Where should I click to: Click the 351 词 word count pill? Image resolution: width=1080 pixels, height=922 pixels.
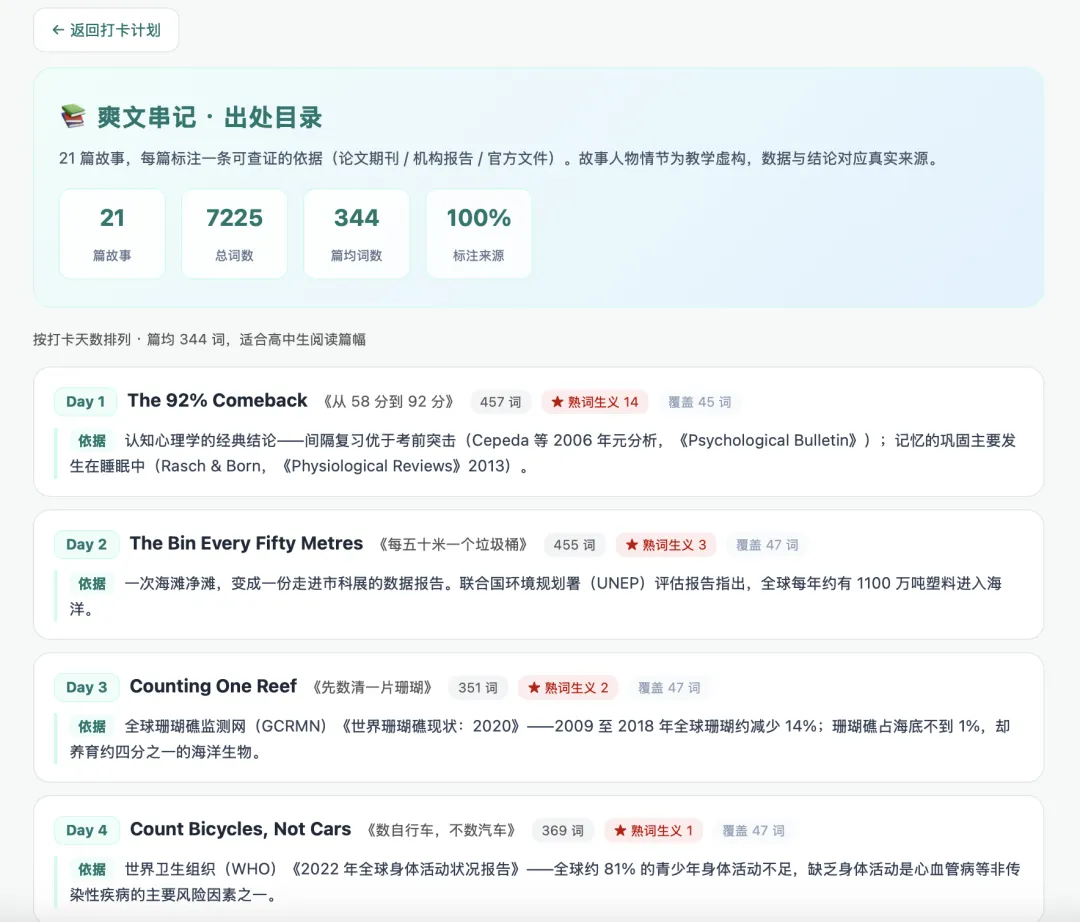[478, 688]
